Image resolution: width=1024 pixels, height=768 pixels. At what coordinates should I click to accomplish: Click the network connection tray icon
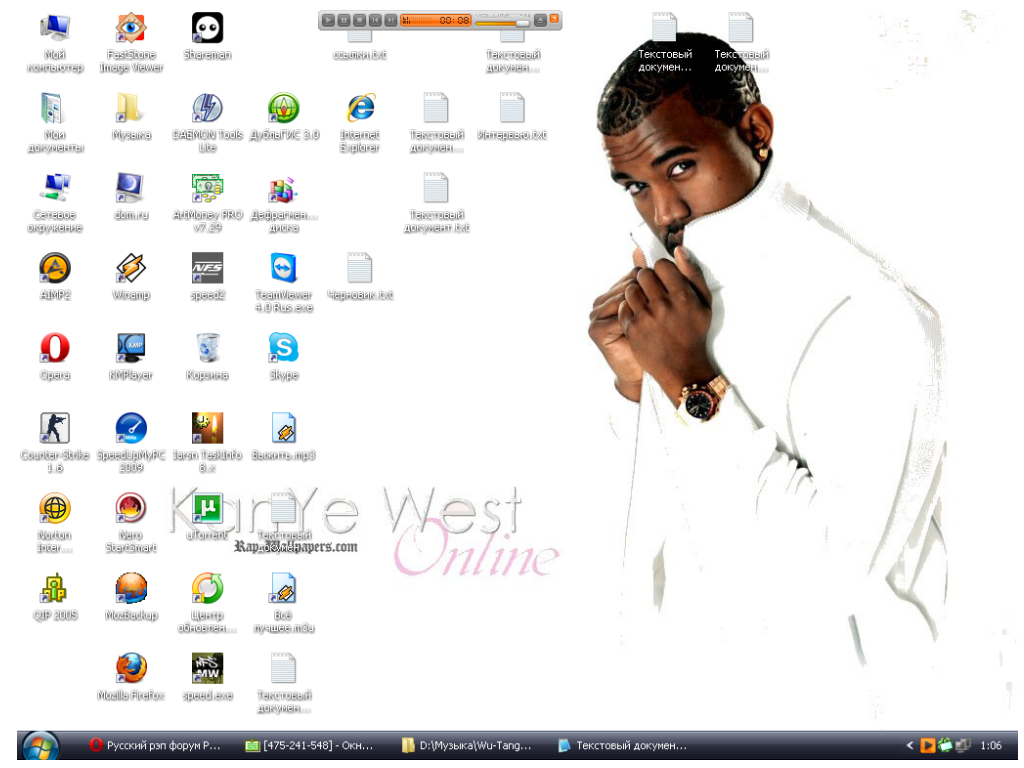[963, 745]
